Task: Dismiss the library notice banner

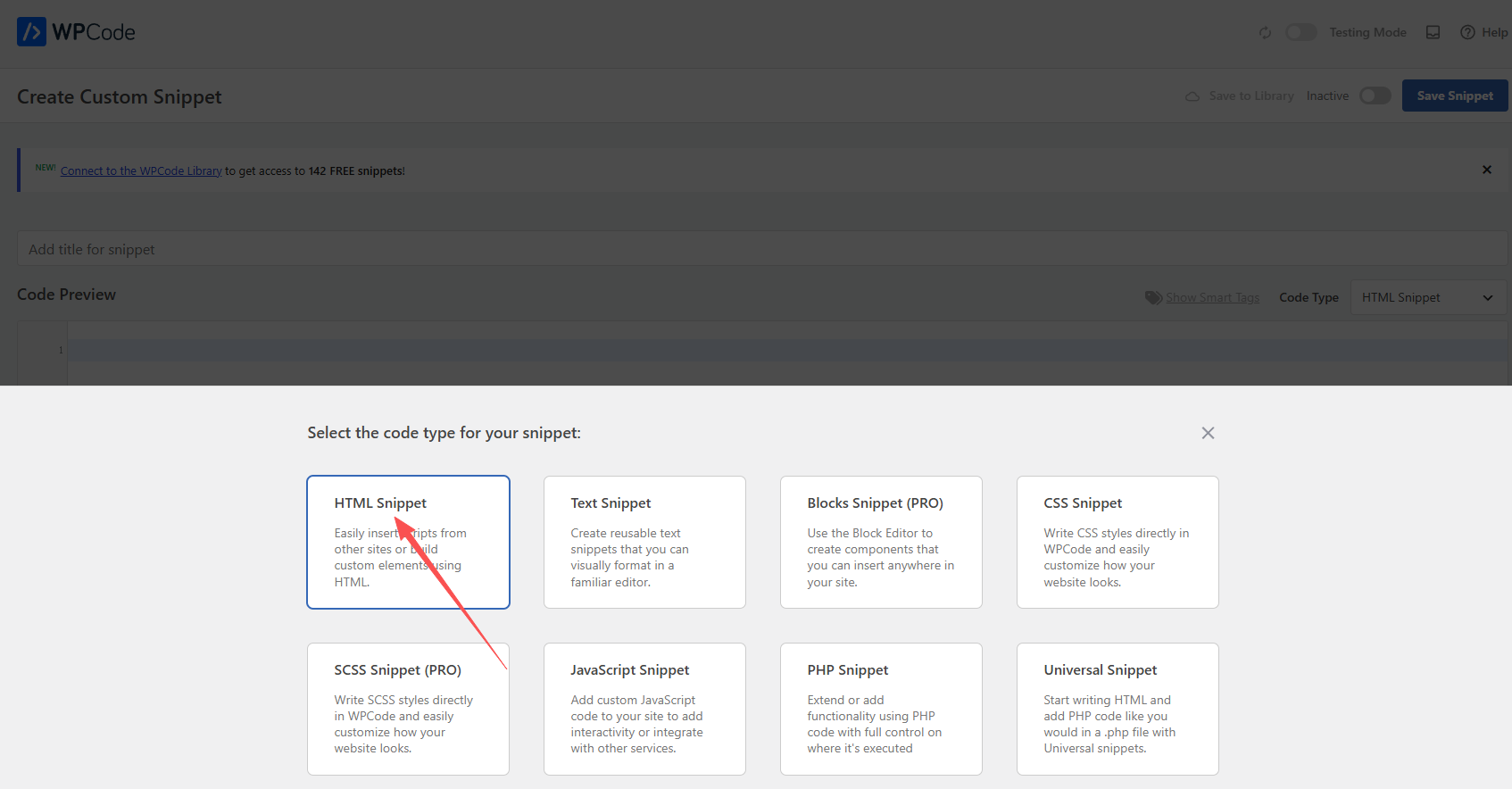Action: pos(1487,170)
